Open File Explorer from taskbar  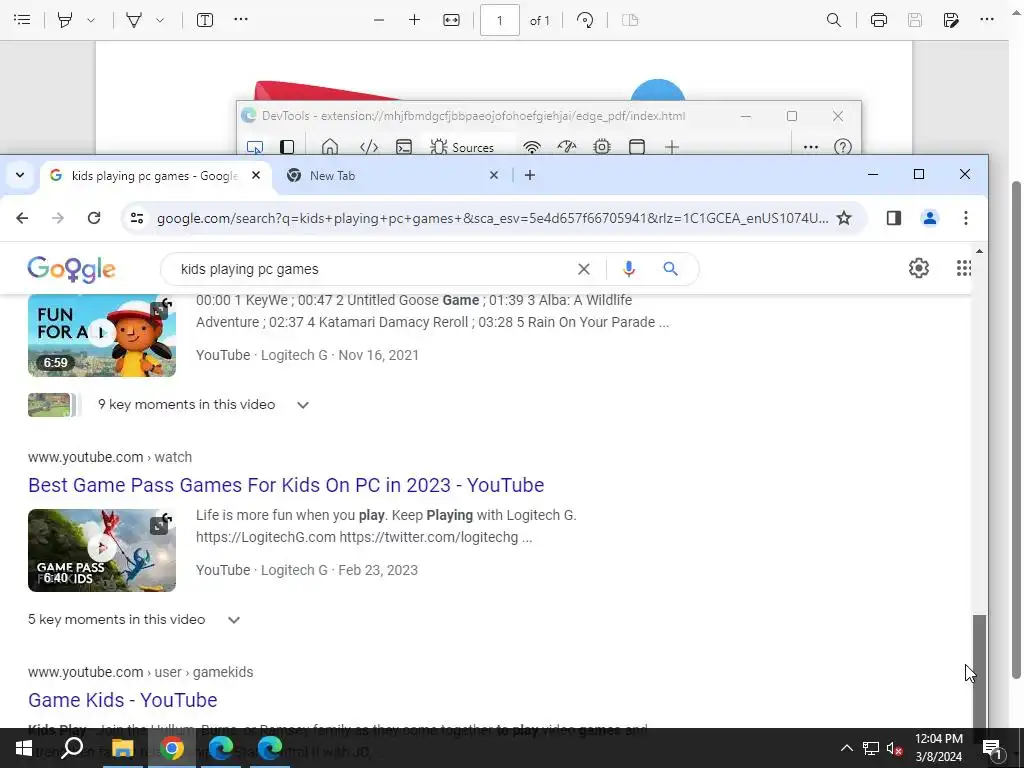(x=122, y=748)
